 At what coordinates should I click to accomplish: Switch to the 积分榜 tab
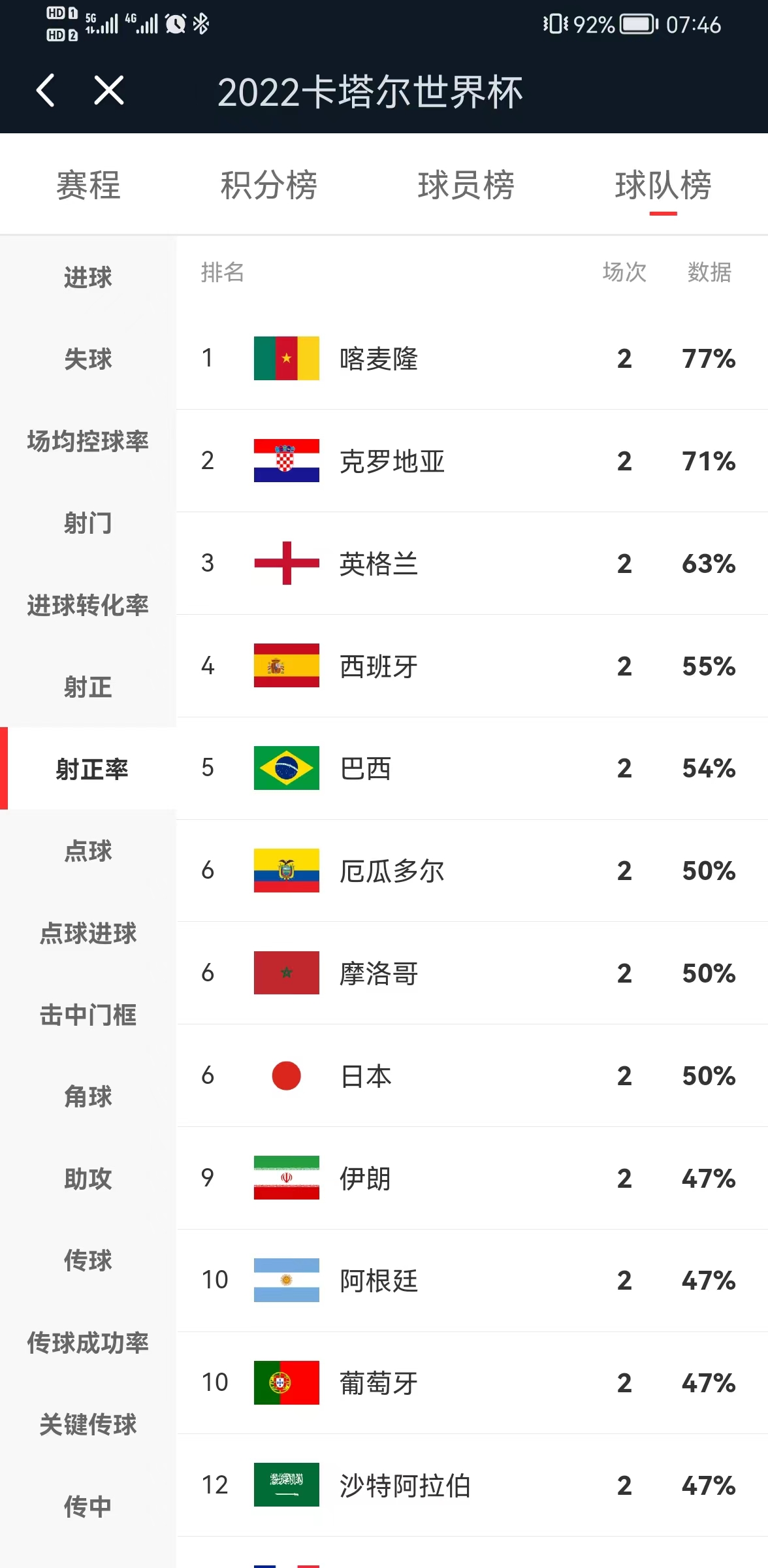click(268, 186)
